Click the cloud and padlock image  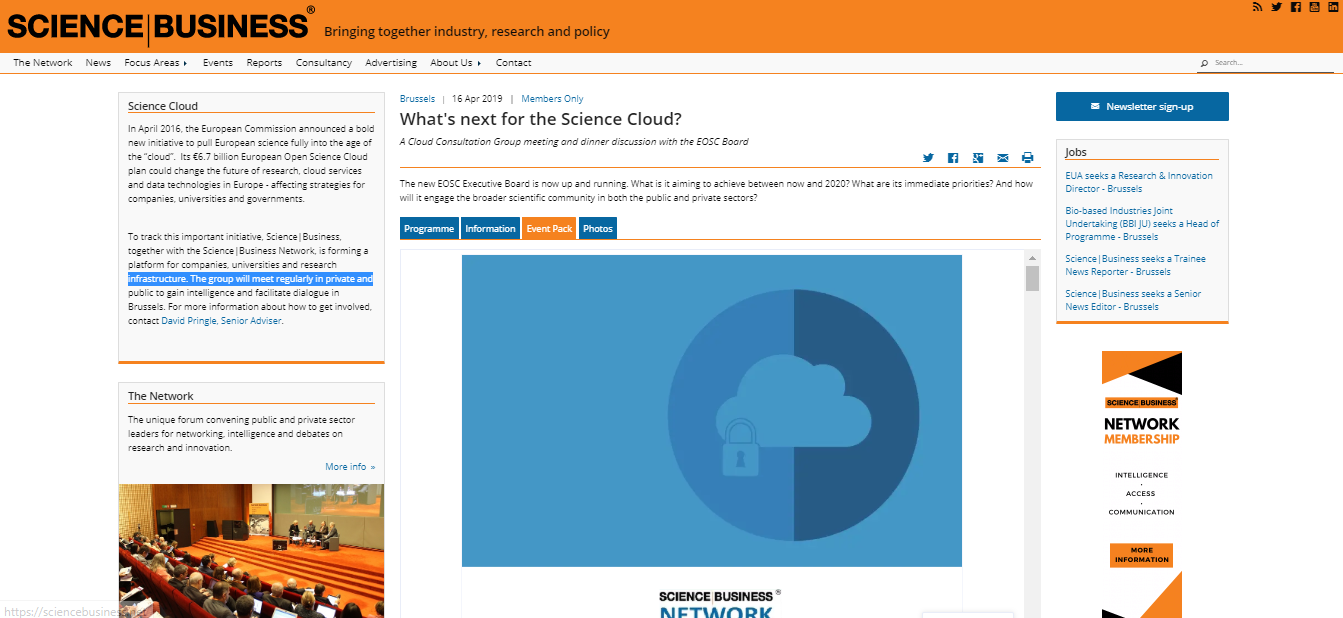712,411
